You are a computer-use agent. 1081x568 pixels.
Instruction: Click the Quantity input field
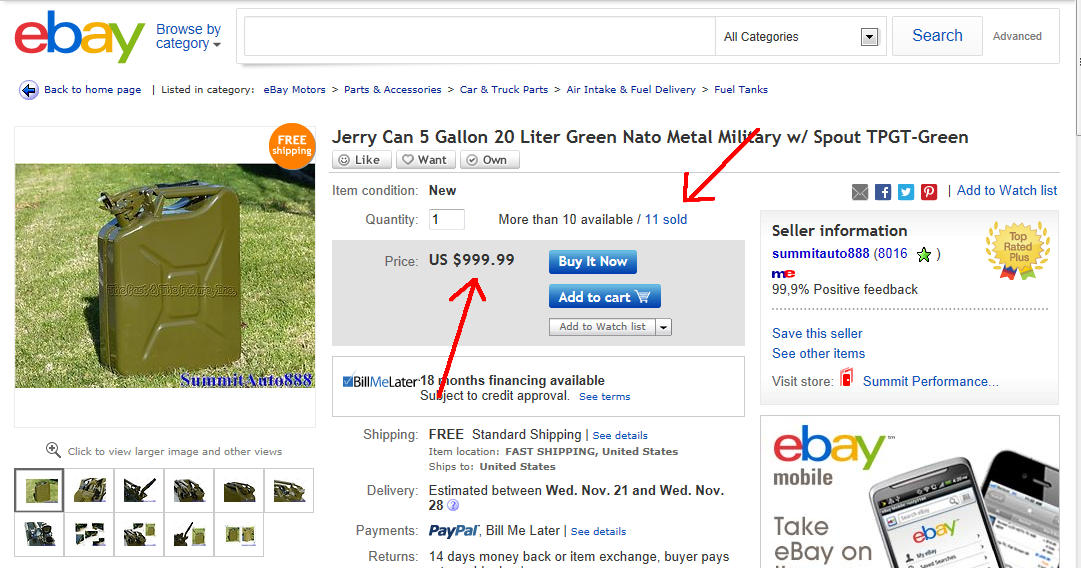pyautogui.click(x=447, y=219)
